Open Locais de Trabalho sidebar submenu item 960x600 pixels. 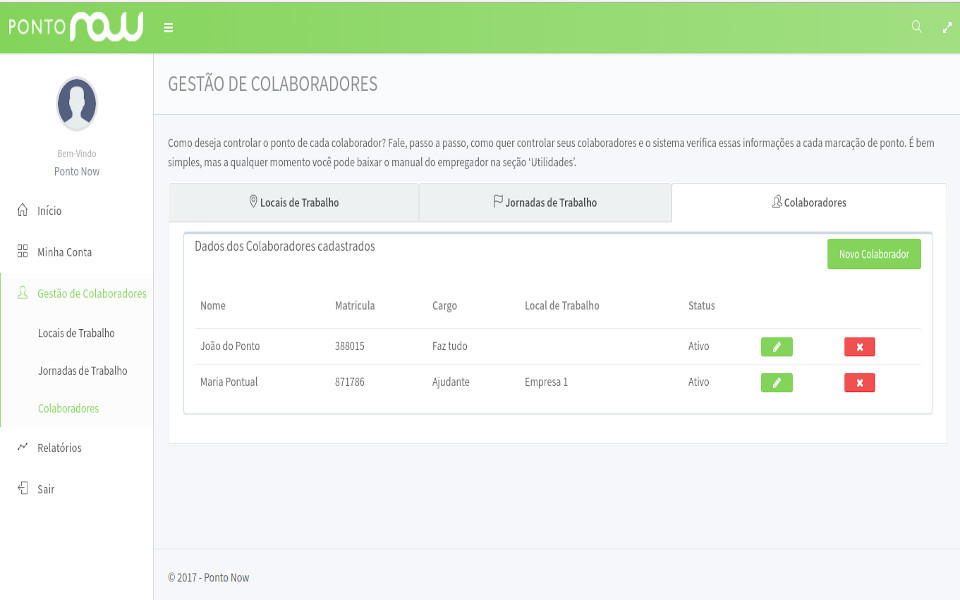(x=77, y=333)
